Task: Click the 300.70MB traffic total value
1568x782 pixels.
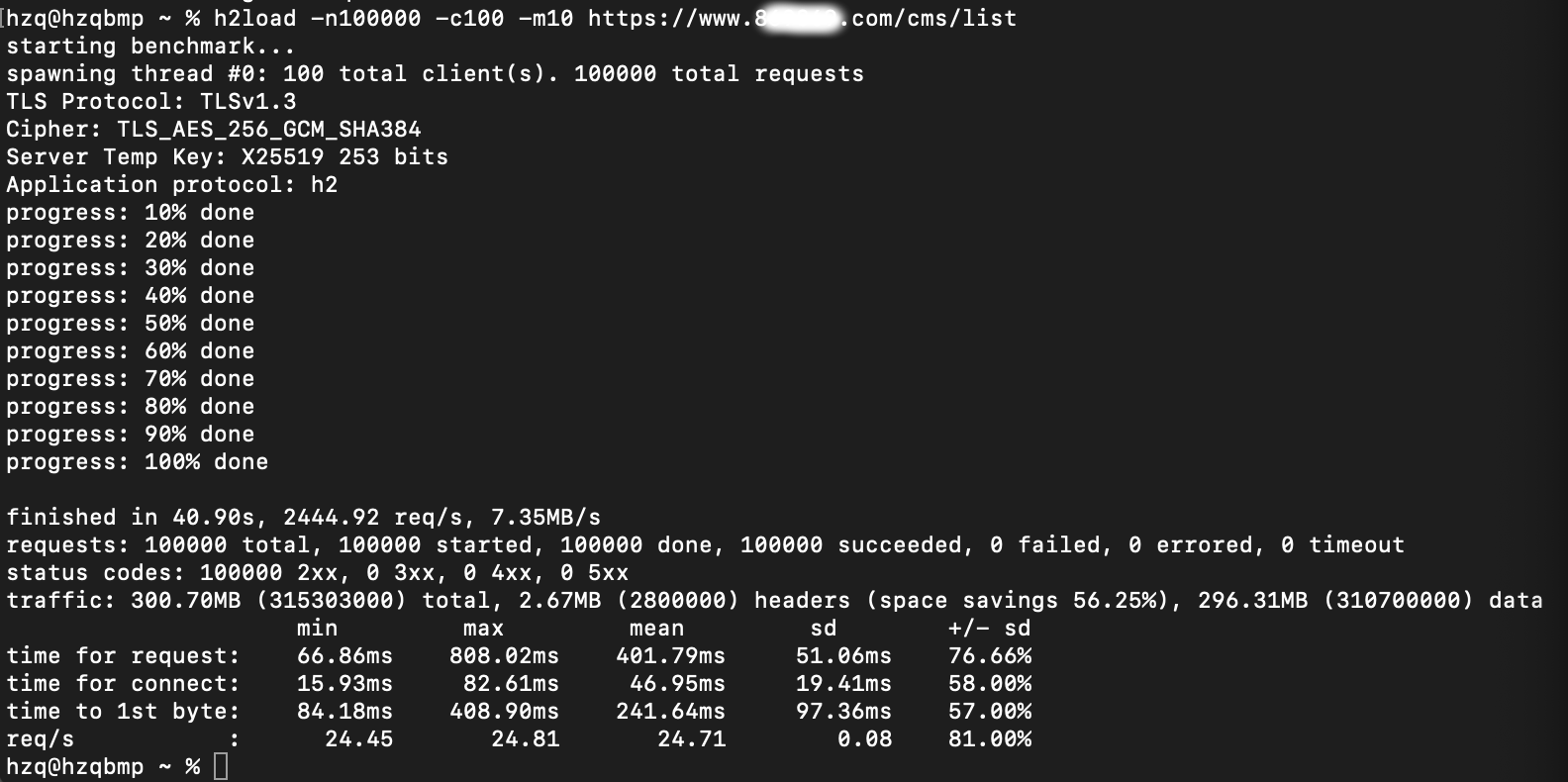Action: [185, 601]
